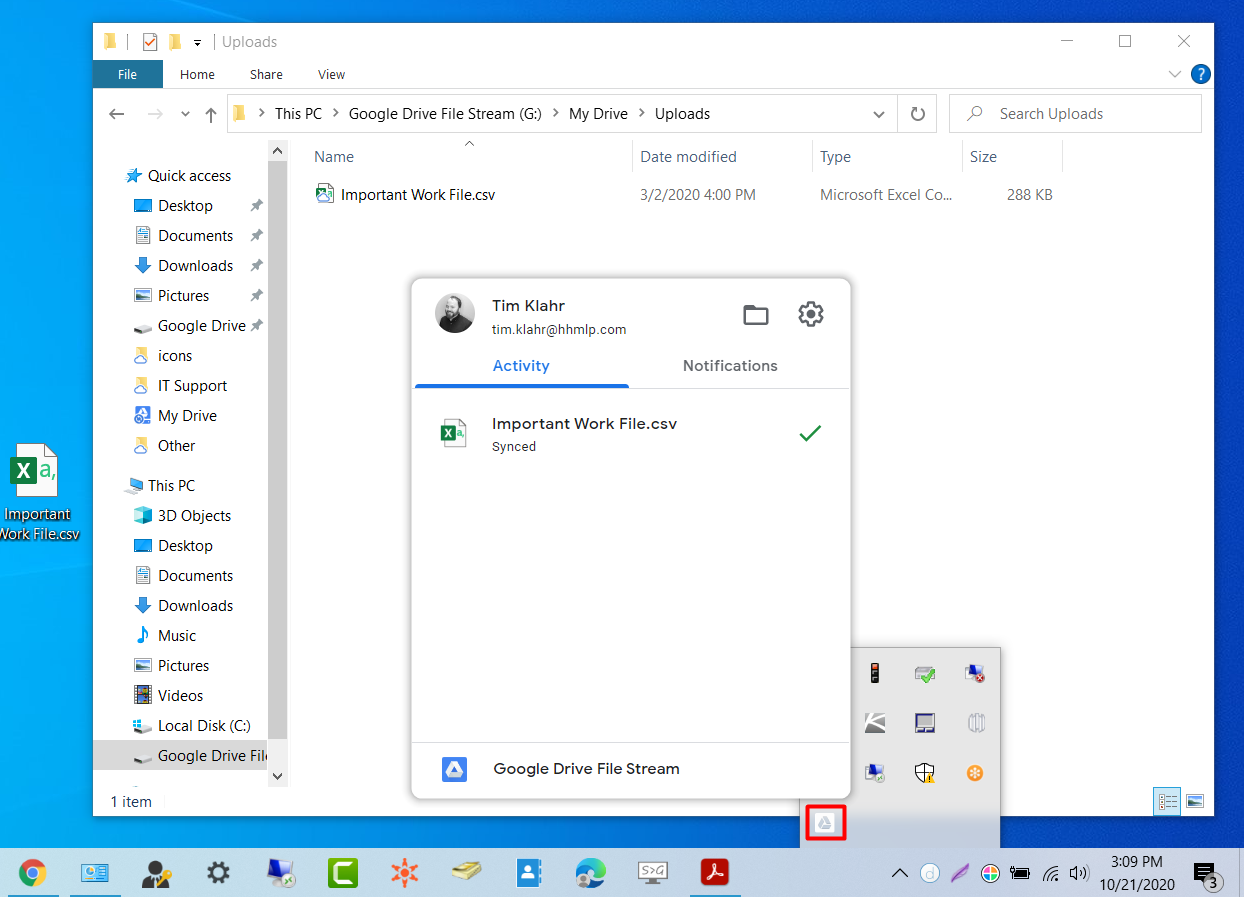Open the Home ribbon tab
Viewport: 1244px width, 897px height.
tap(197, 74)
